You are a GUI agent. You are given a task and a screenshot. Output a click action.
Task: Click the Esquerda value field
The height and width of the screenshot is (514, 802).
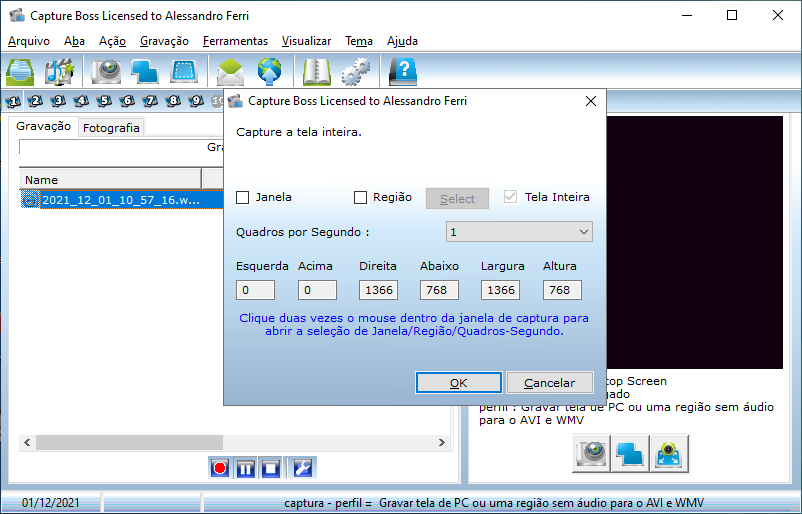[x=255, y=290]
